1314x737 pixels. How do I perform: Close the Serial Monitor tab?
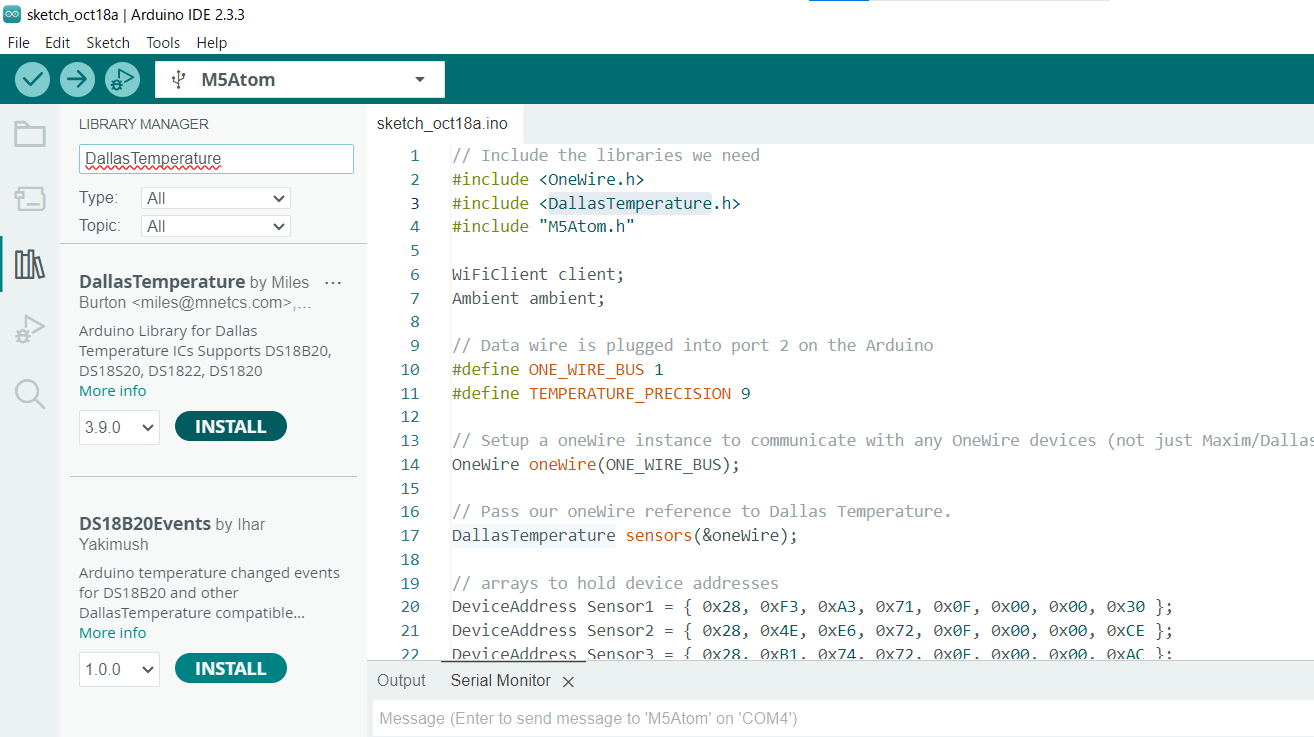pyautogui.click(x=568, y=681)
